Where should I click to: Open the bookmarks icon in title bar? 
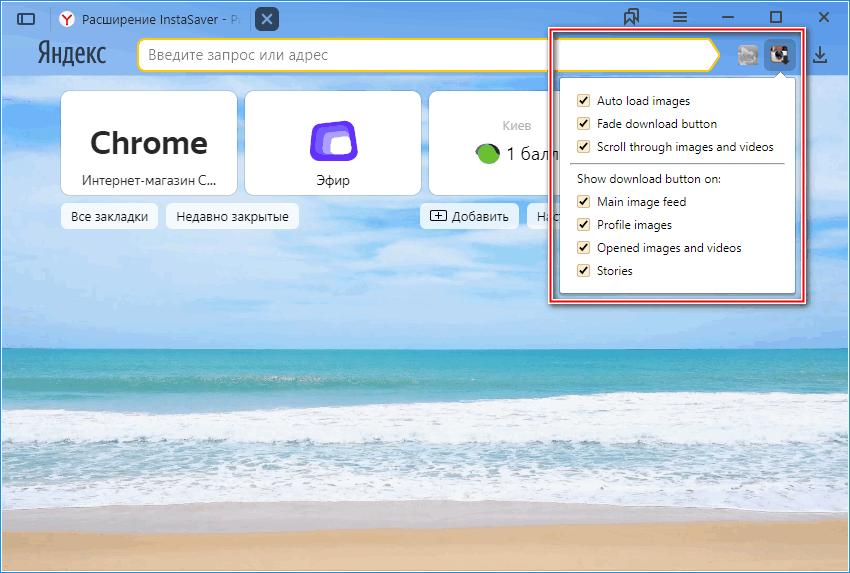click(x=631, y=17)
